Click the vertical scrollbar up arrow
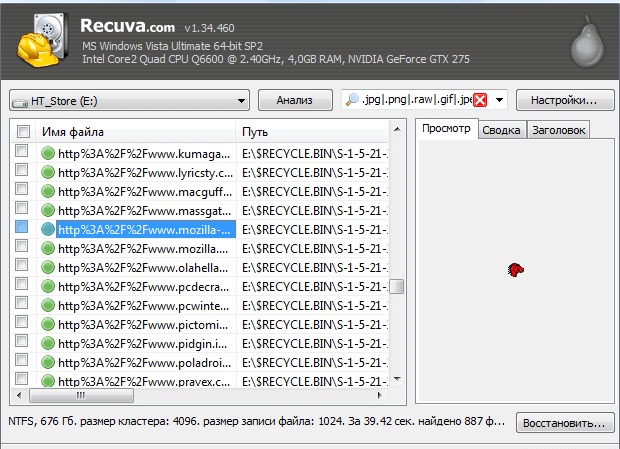This screenshot has height=449, width=620. [397, 129]
